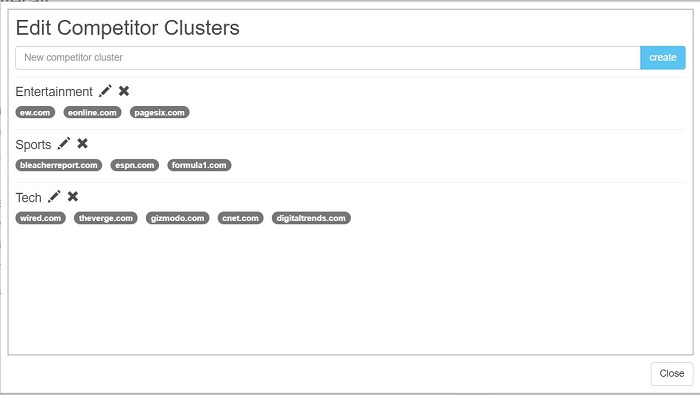The image size is (700, 395).
Task: Click the pencil icon next to Sports
Action: (64, 144)
